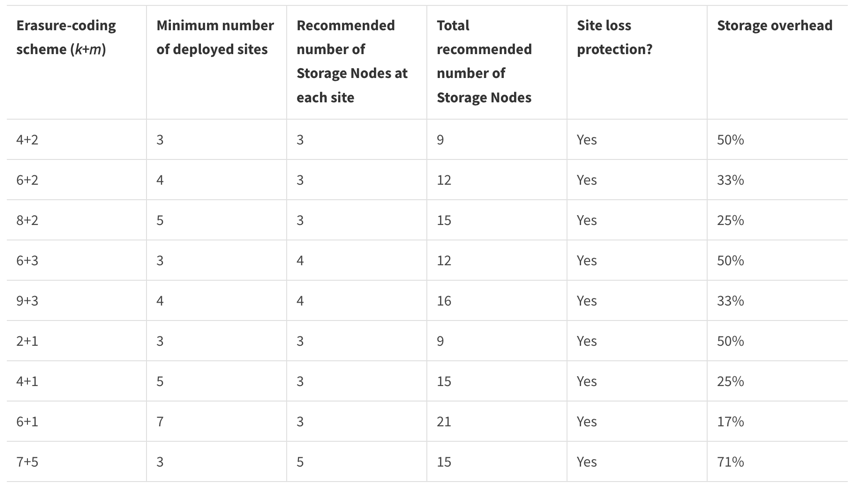Click the Erasure-coding scheme column header
864x494 pixels.
click(66, 37)
